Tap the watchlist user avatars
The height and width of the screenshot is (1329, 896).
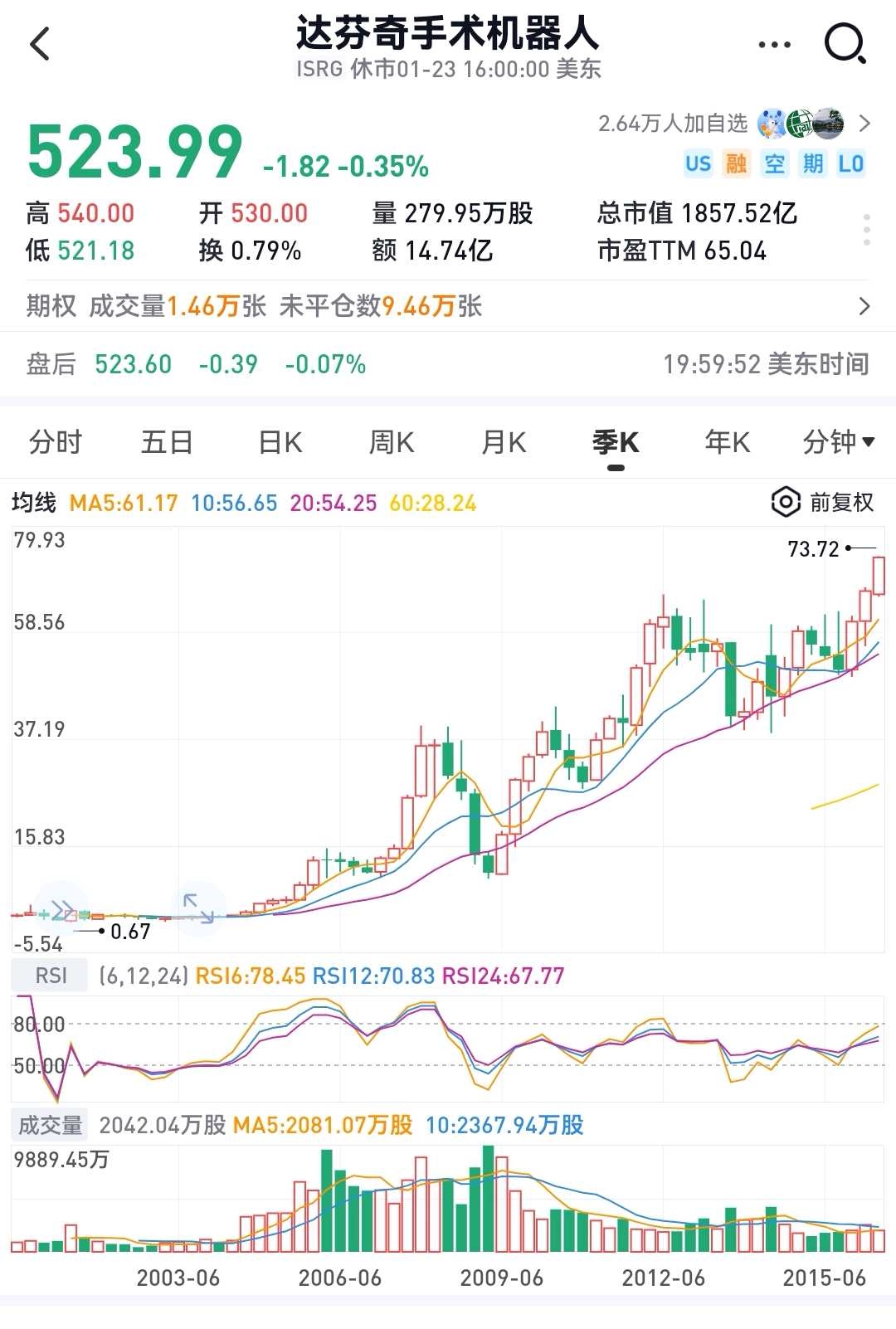[801, 124]
